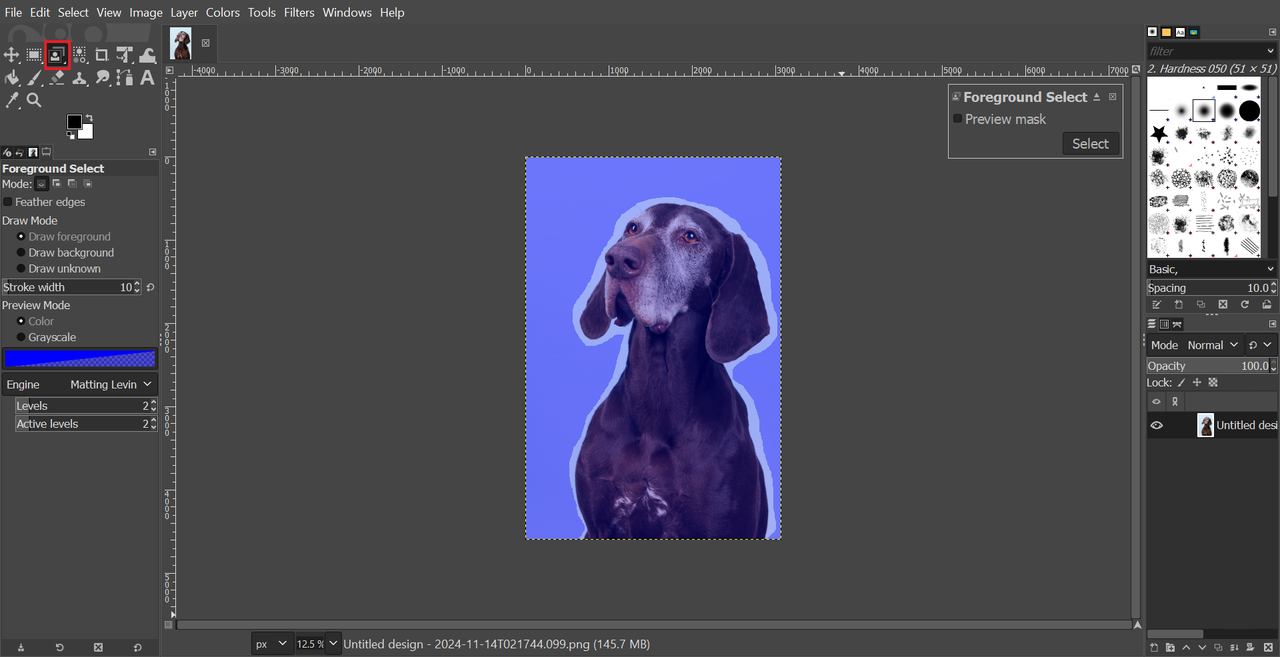
Task: Select the Foreground Select tool
Action: [x=57, y=55]
